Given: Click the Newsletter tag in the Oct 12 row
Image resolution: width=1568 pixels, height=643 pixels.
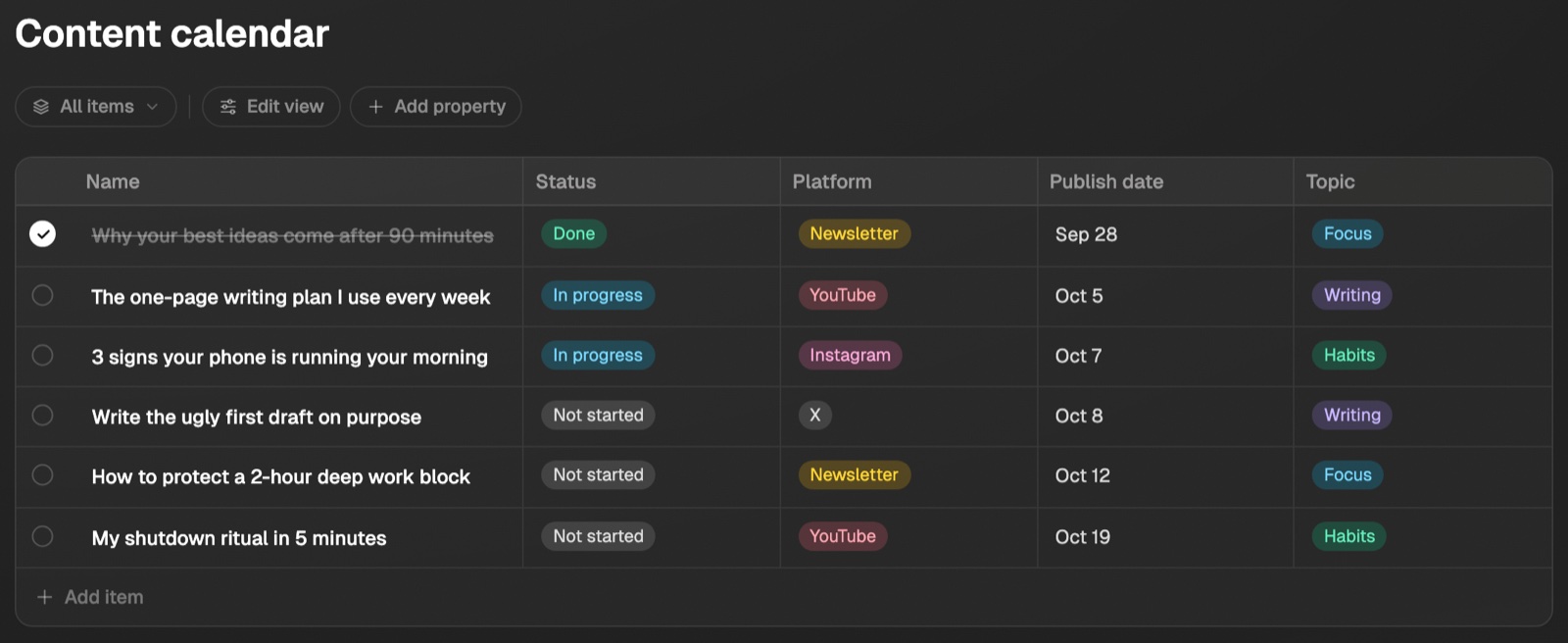Looking at the screenshot, I should [x=854, y=474].
